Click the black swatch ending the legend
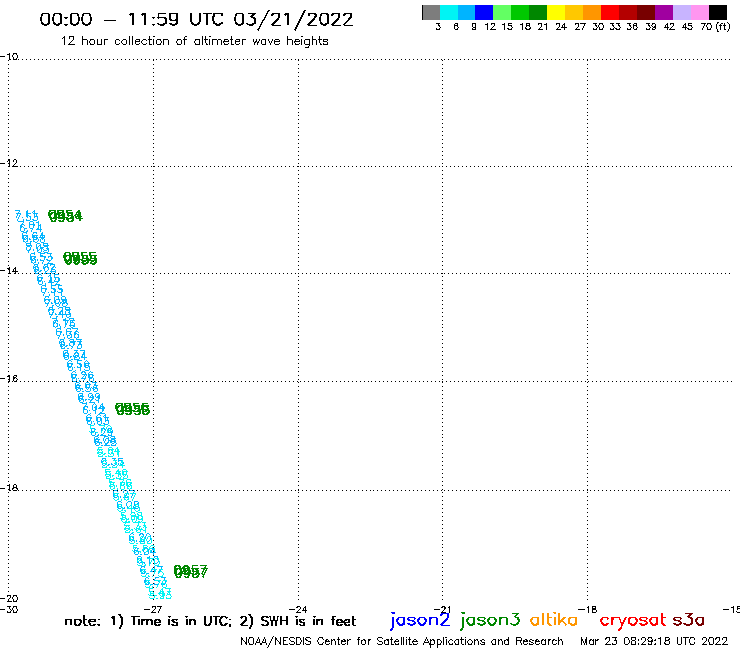Viewport: 740px width, 650px height. pyautogui.click(x=718, y=13)
